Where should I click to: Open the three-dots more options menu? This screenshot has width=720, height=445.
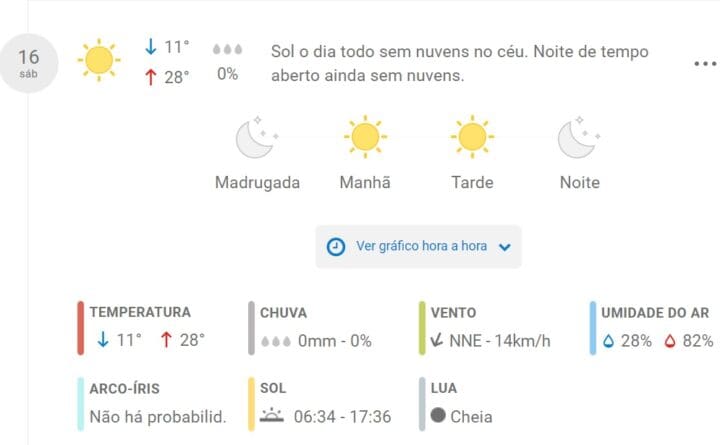pyautogui.click(x=705, y=64)
